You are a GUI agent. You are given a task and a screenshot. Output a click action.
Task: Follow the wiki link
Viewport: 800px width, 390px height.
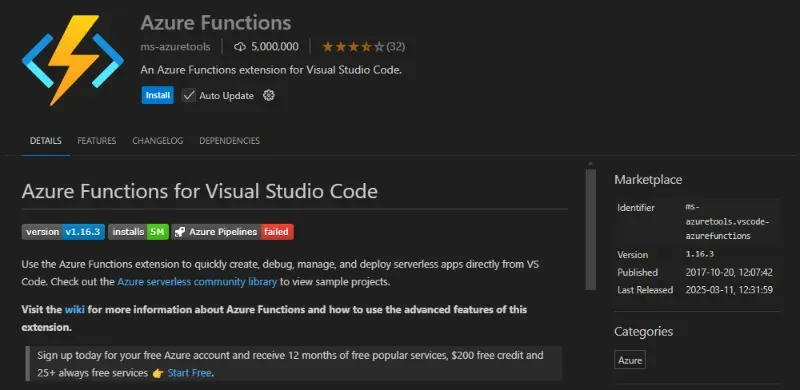74,310
